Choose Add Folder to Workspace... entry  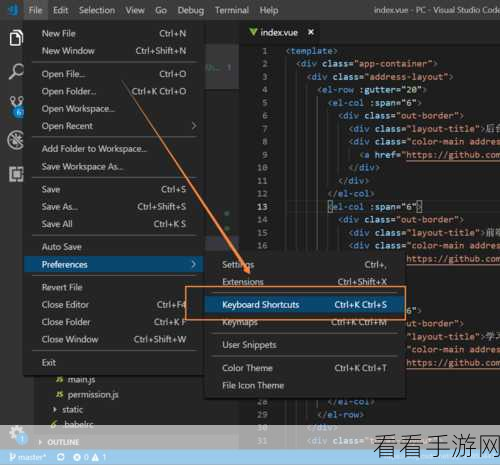pyautogui.click(x=114, y=149)
